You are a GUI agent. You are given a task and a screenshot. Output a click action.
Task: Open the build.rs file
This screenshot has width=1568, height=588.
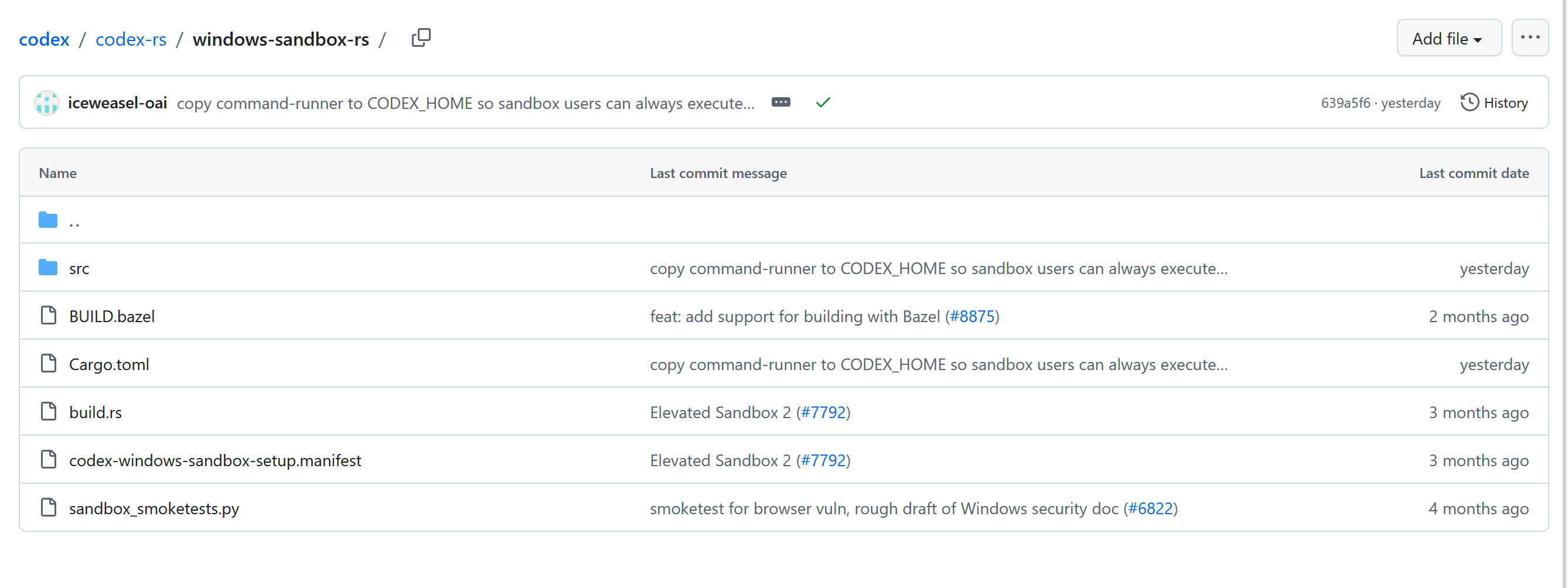[x=96, y=412]
